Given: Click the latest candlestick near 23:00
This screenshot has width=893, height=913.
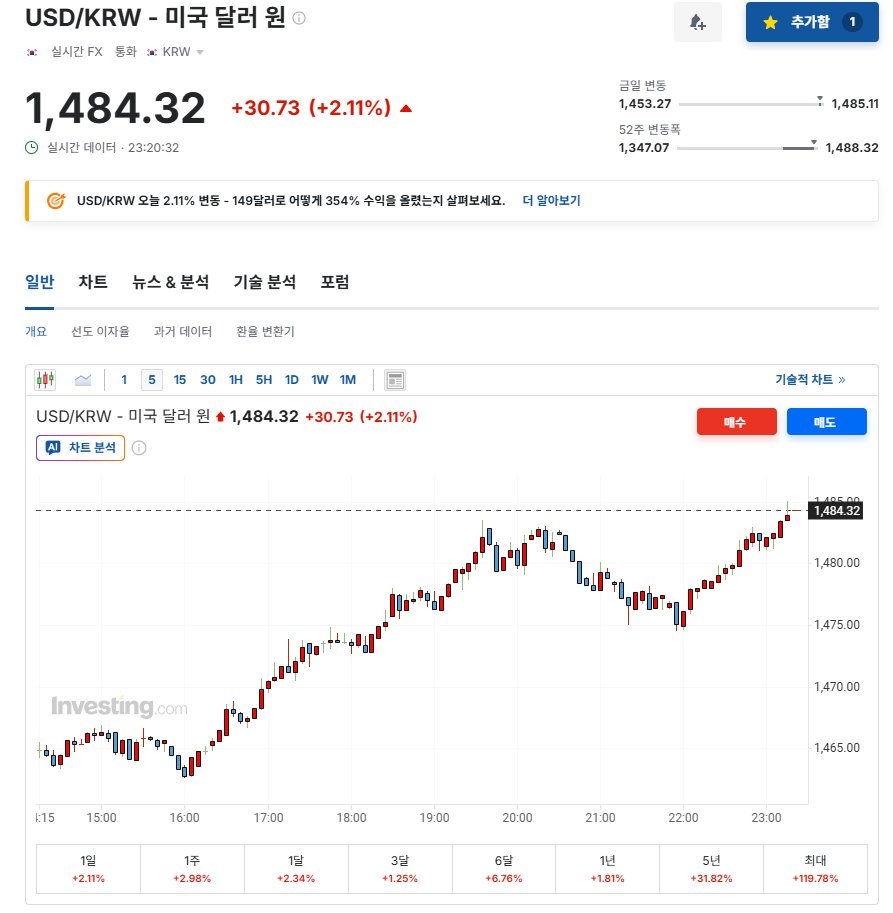Looking at the screenshot, I should 788,516.
